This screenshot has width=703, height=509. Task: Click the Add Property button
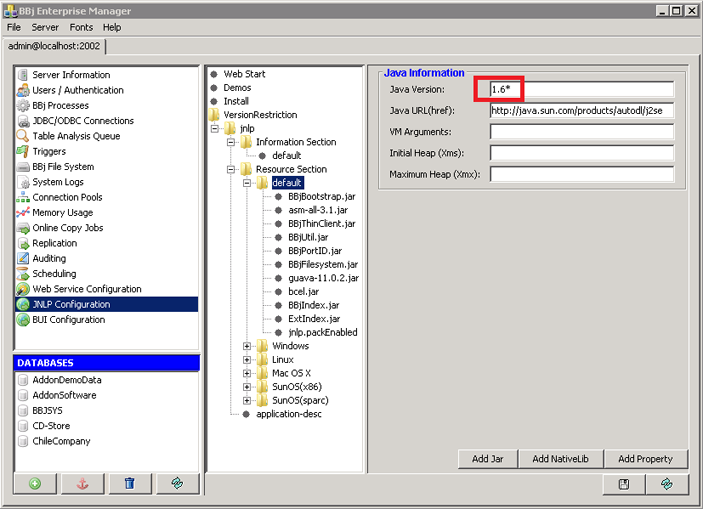coord(646,459)
